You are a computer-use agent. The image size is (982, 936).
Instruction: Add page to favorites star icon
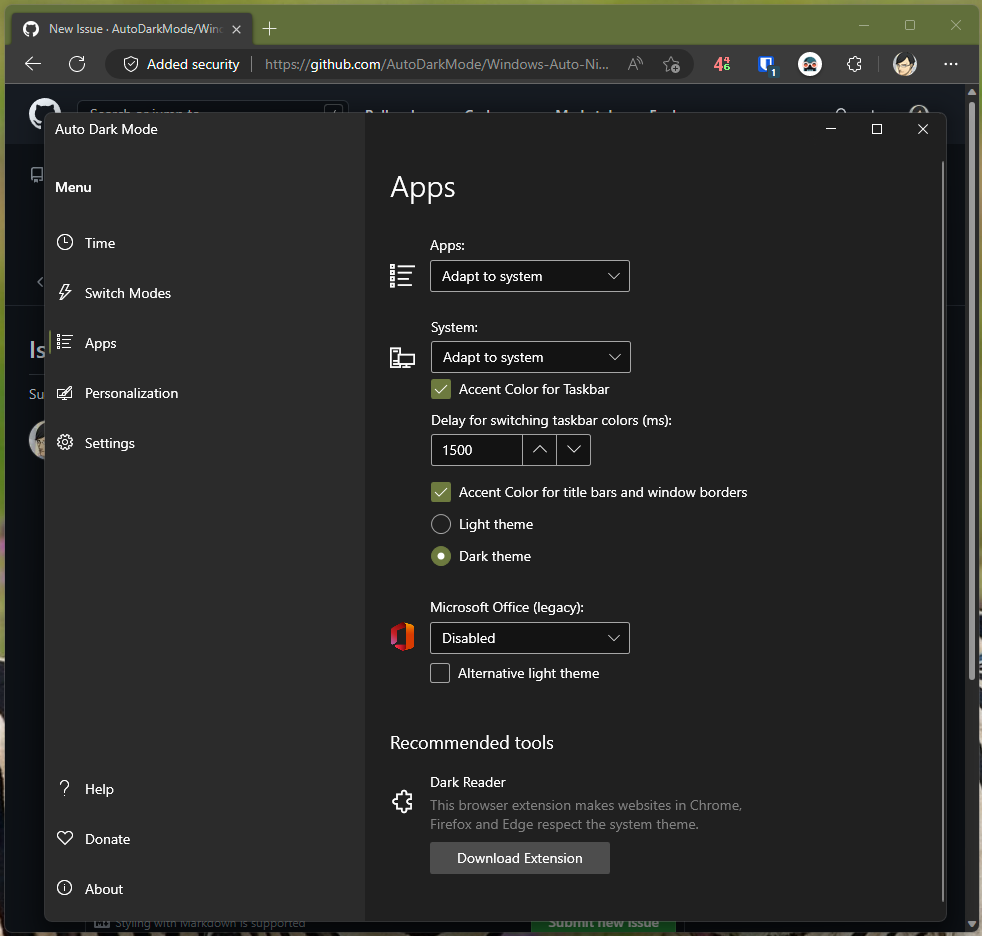pos(671,64)
